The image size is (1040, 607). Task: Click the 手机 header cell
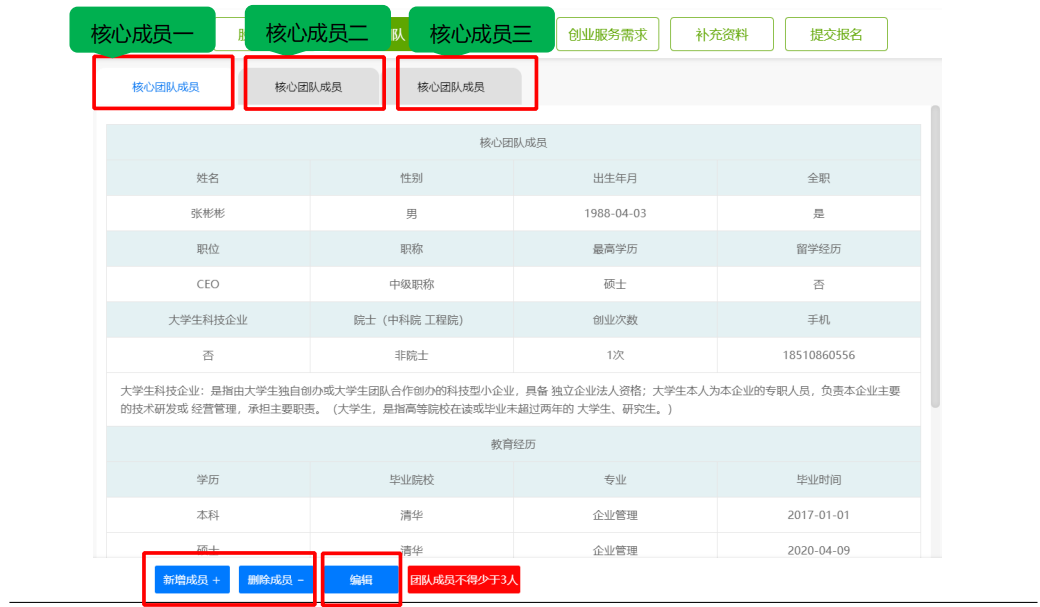(x=818, y=320)
